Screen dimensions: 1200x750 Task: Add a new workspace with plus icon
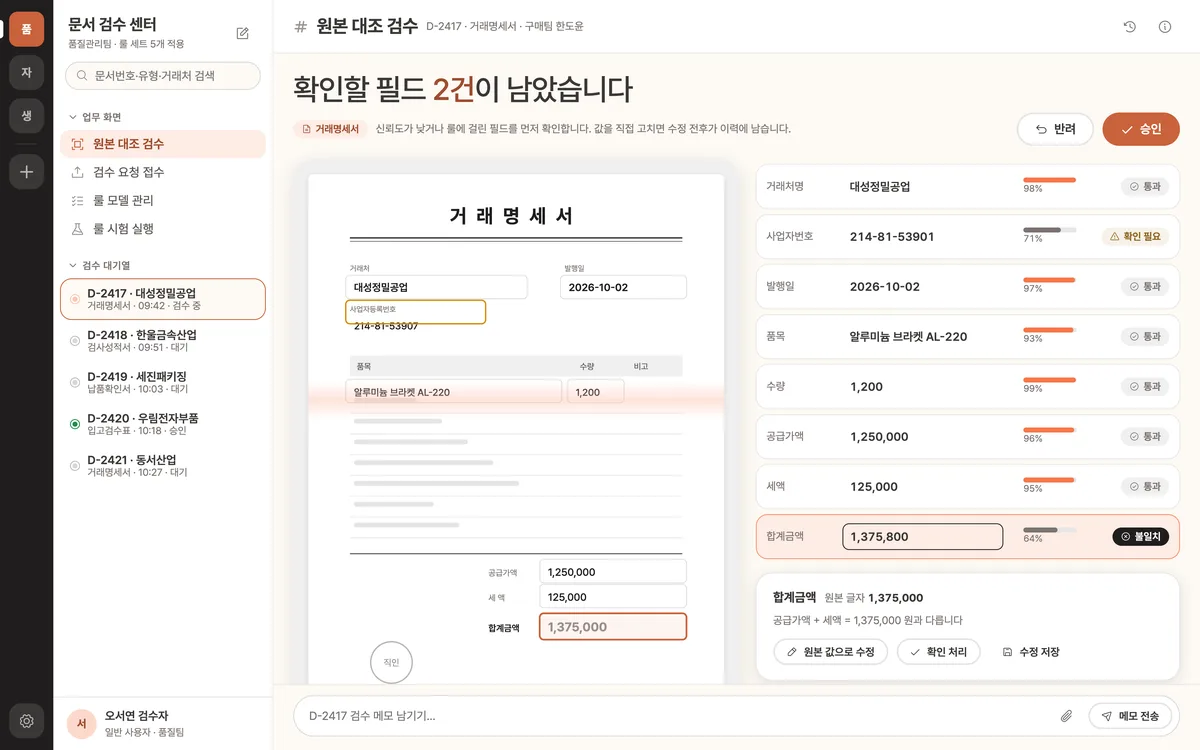click(x=27, y=172)
